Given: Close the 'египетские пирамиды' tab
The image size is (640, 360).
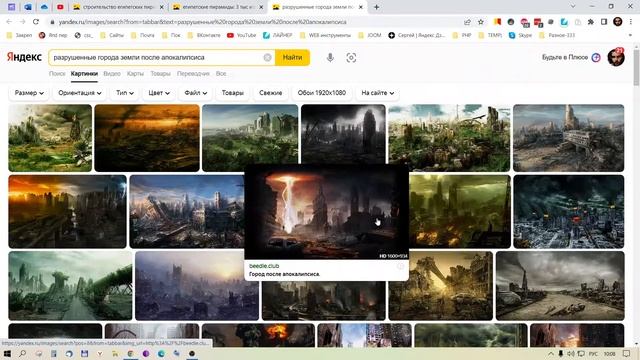Looking at the screenshot, I should coord(261,7).
